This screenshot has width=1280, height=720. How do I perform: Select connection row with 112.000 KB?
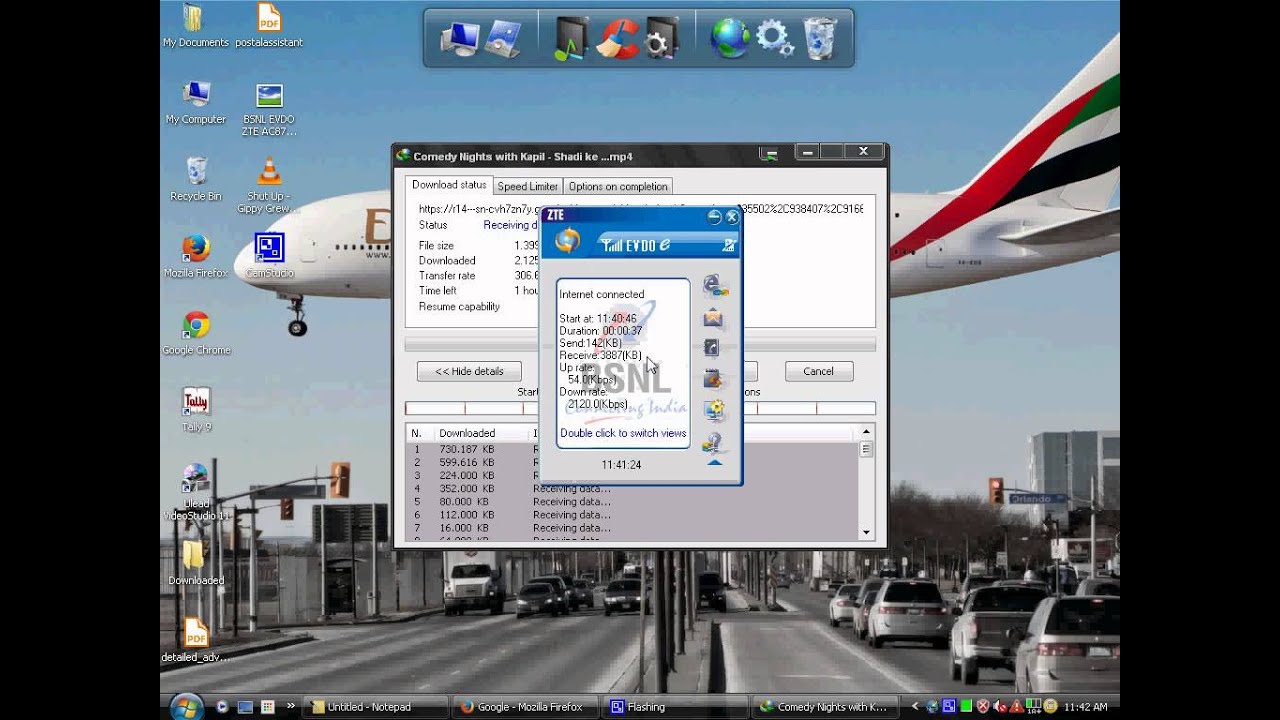coord(632,515)
